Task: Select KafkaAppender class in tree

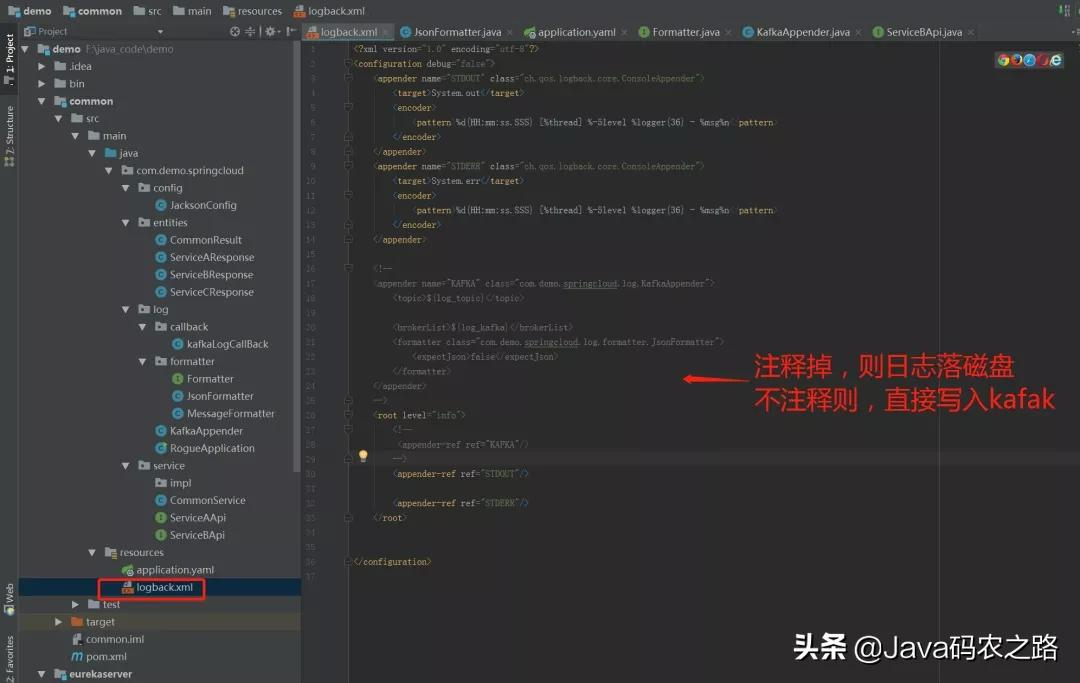Action: tap(199, 431)
